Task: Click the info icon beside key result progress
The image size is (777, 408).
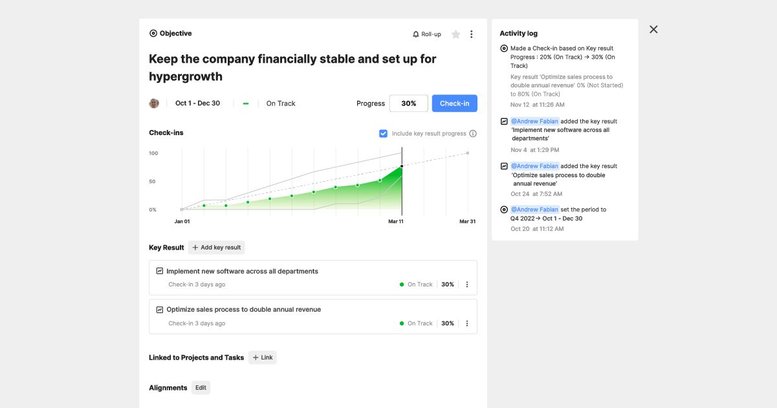Action: tap(473, 133)
